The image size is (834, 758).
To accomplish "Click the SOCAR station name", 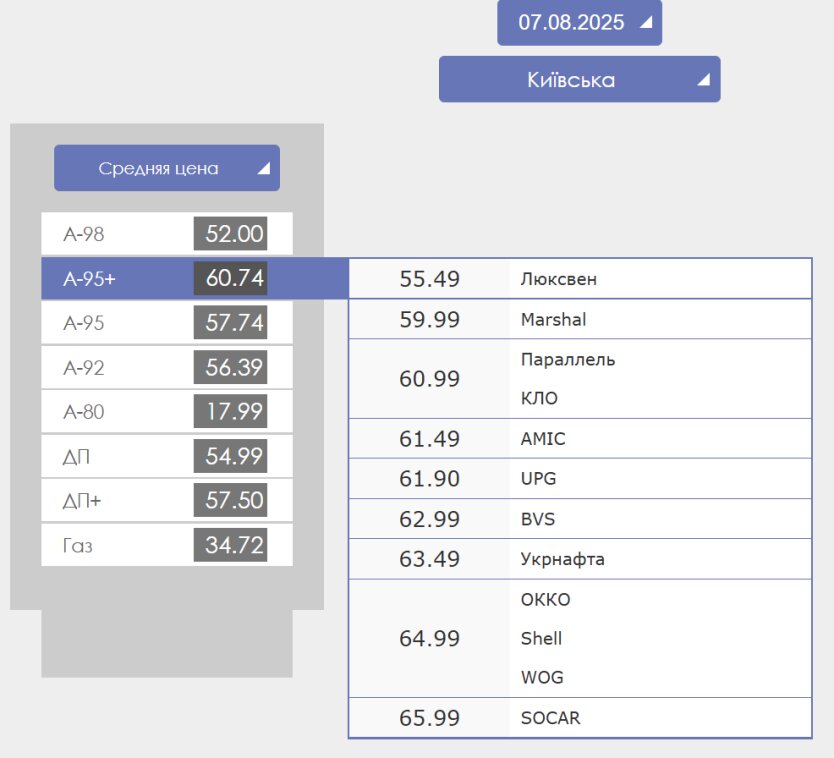I will 550,718.
